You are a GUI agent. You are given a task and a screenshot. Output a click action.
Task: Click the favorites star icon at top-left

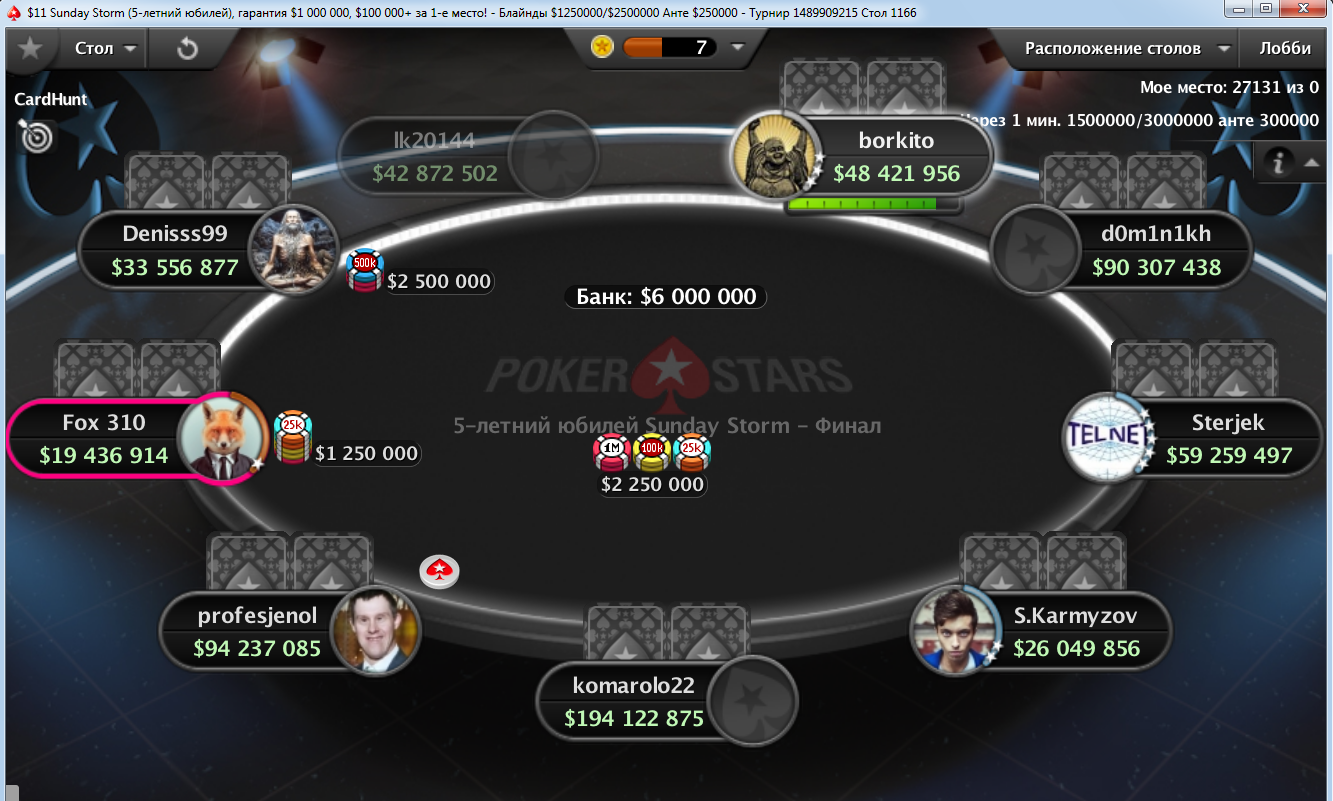coord(30,48)
